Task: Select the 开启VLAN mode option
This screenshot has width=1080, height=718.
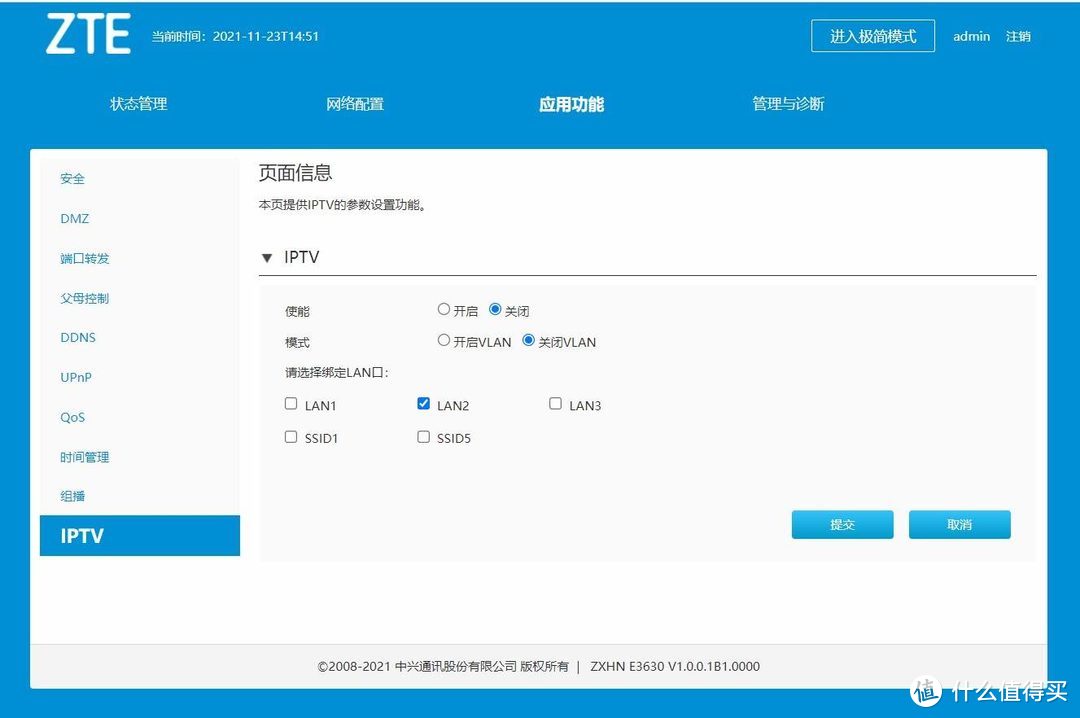Action: (x=444, y=340)
